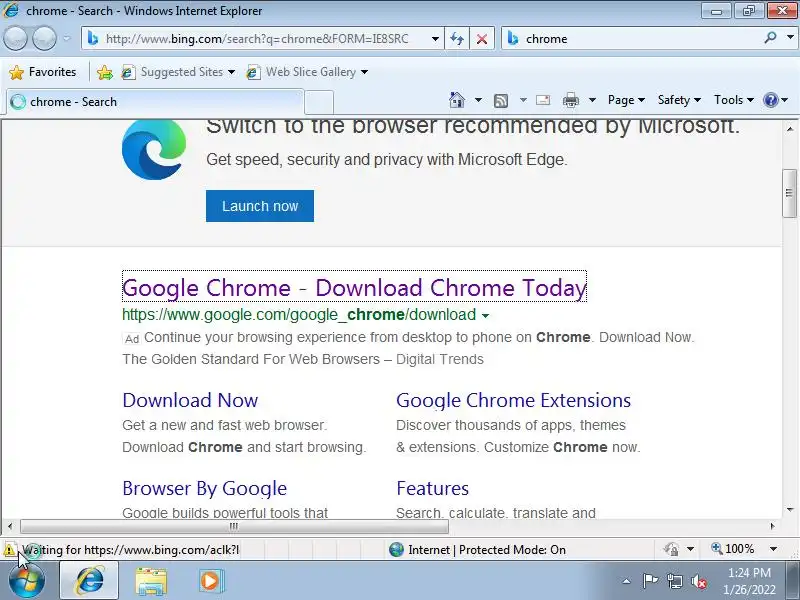Click the privacy report icon in status bar
This screenshot has width=800, height=600.
671,549
